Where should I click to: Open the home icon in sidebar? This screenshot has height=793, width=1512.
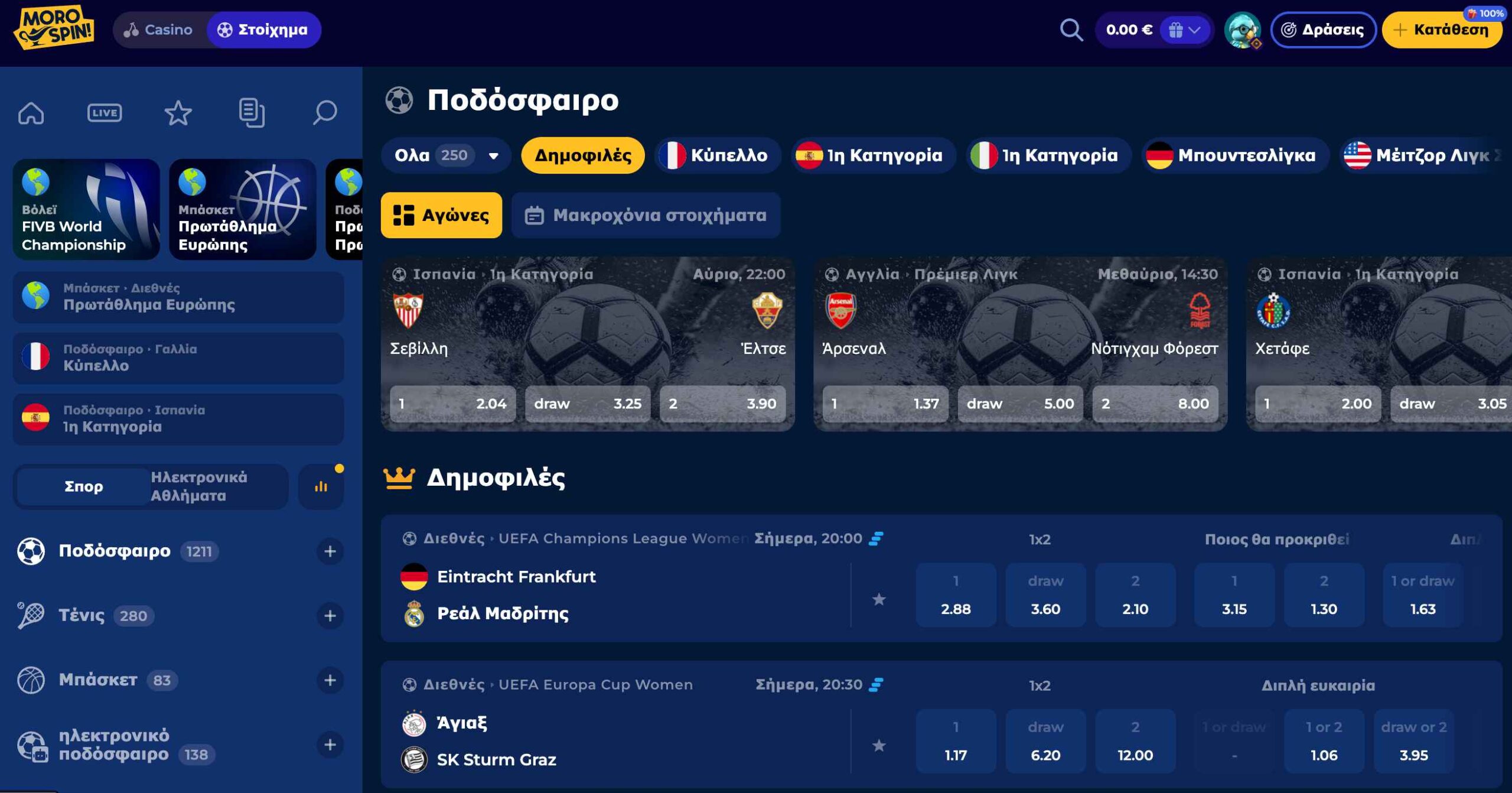(31, 112)
